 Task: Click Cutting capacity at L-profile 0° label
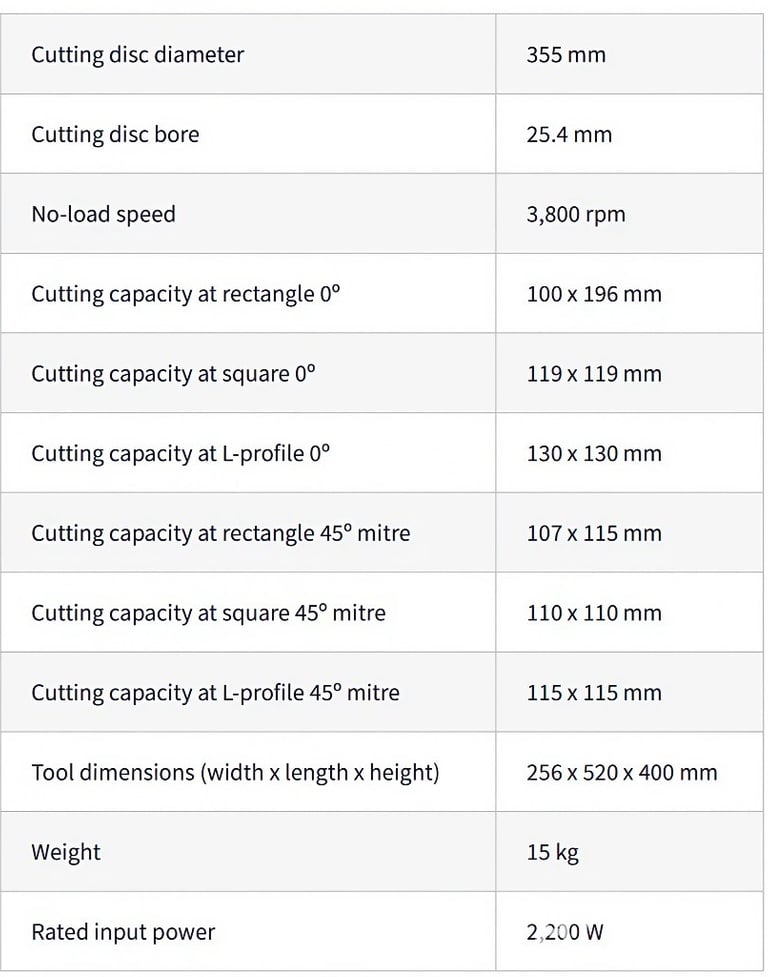[x=181, y=454]
